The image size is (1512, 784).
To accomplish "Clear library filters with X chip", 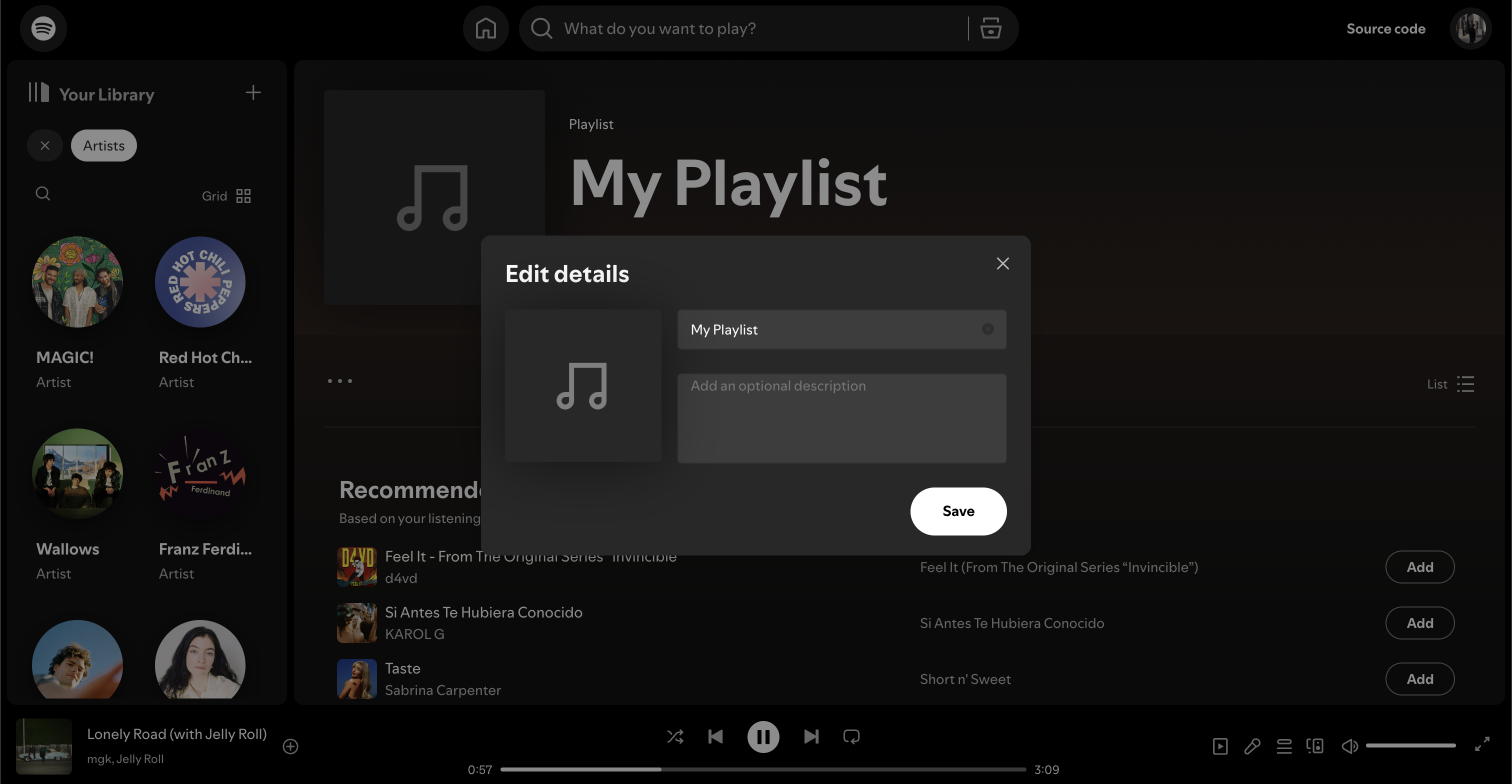I will [x=44, y=145].
